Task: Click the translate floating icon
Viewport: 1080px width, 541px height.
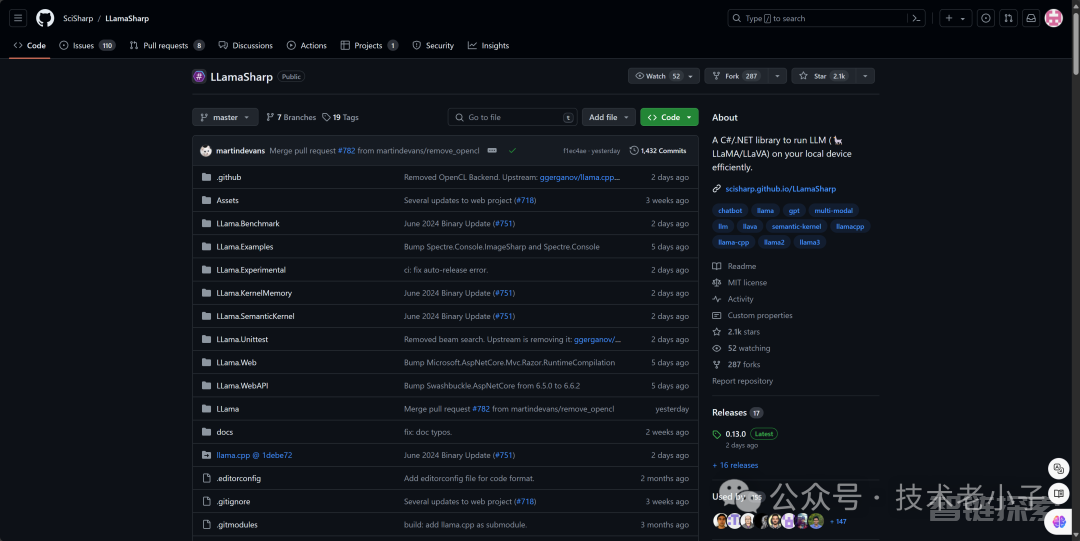Action: (1059, 469)
